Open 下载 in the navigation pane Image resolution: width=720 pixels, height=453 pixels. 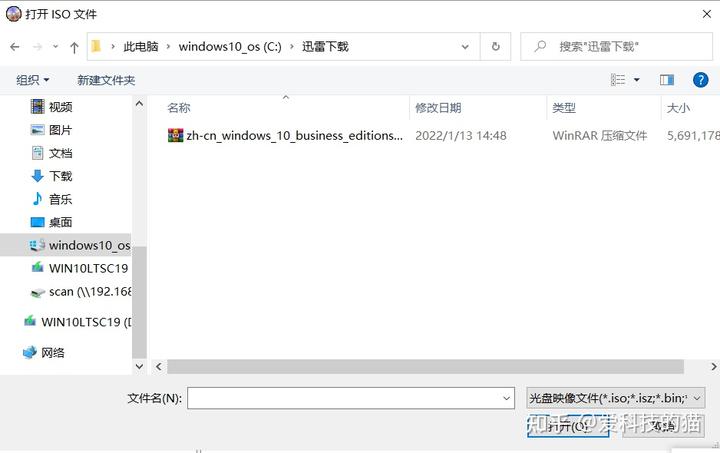click(61, 176)
